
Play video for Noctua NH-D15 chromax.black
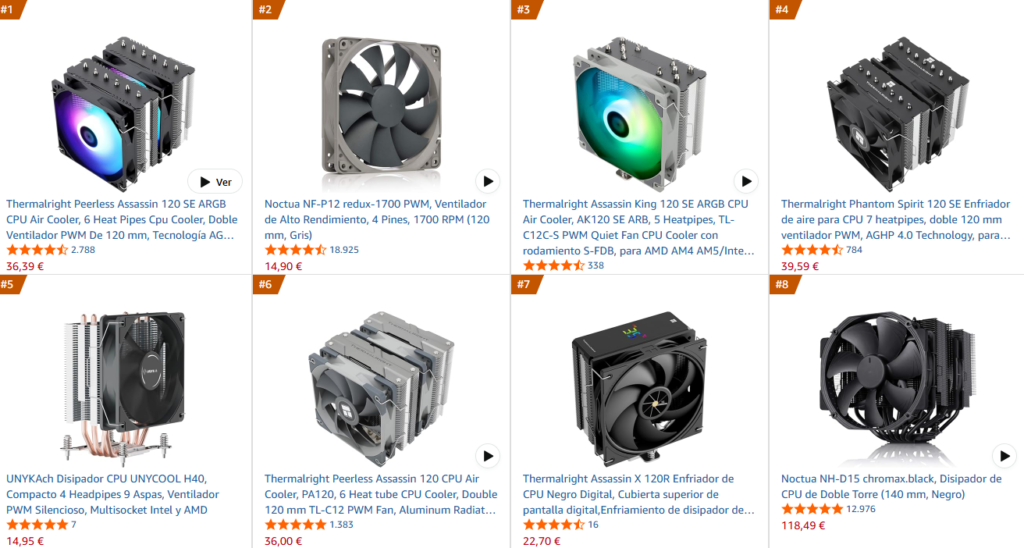(1004, 456)
